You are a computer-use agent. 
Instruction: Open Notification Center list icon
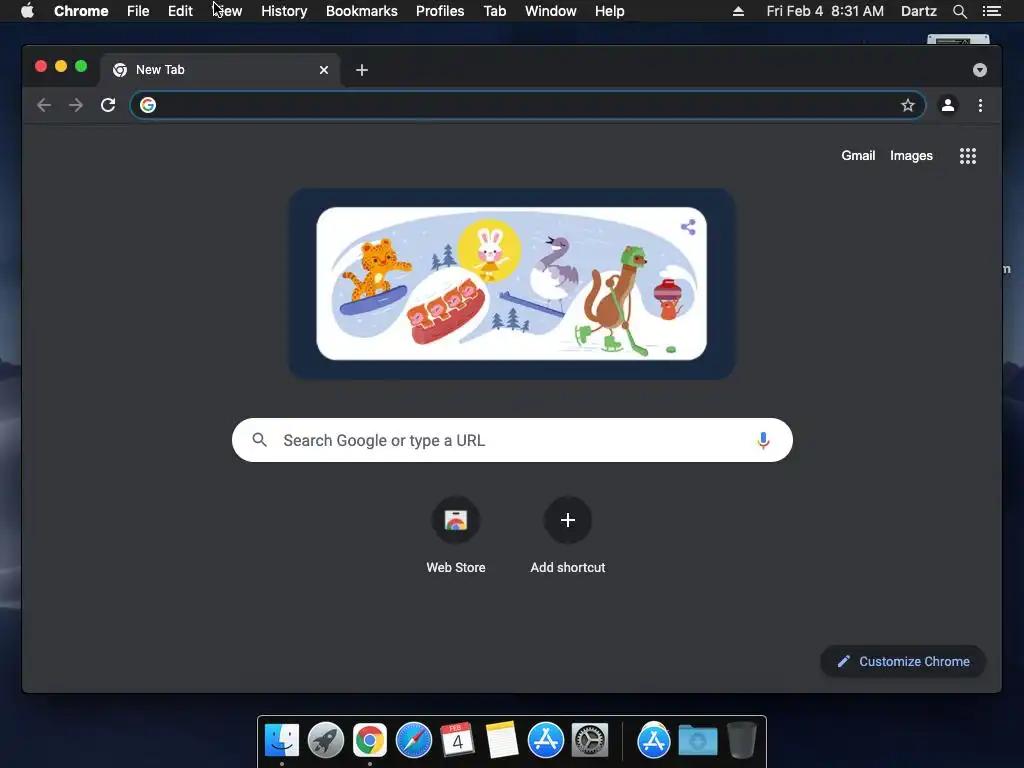tap(992, 11)
